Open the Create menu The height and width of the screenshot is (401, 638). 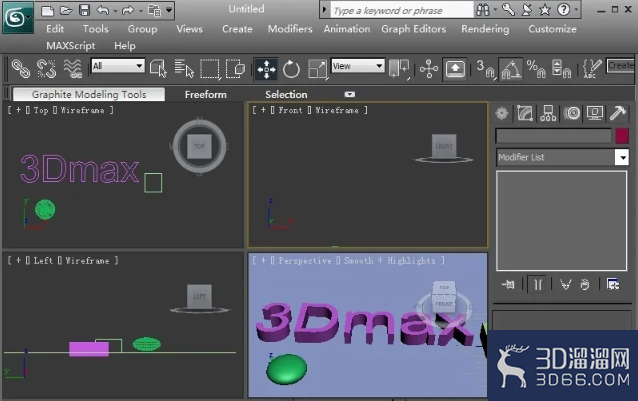click(237, 29)
